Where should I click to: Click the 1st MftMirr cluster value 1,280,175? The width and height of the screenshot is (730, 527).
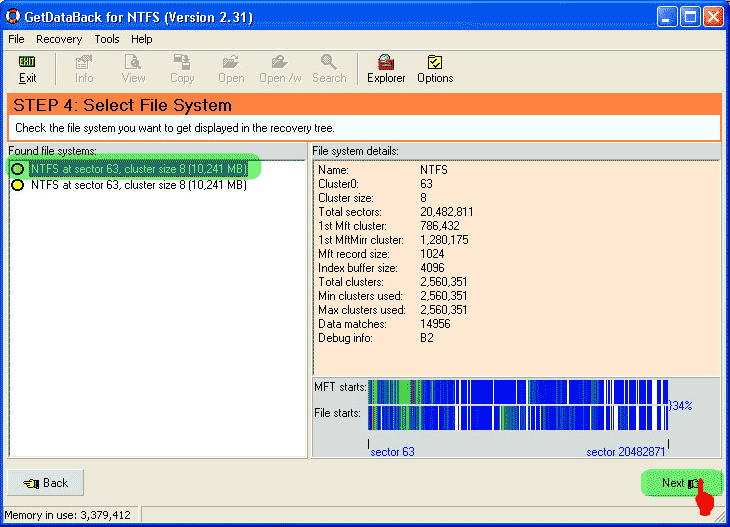point(444,240)
